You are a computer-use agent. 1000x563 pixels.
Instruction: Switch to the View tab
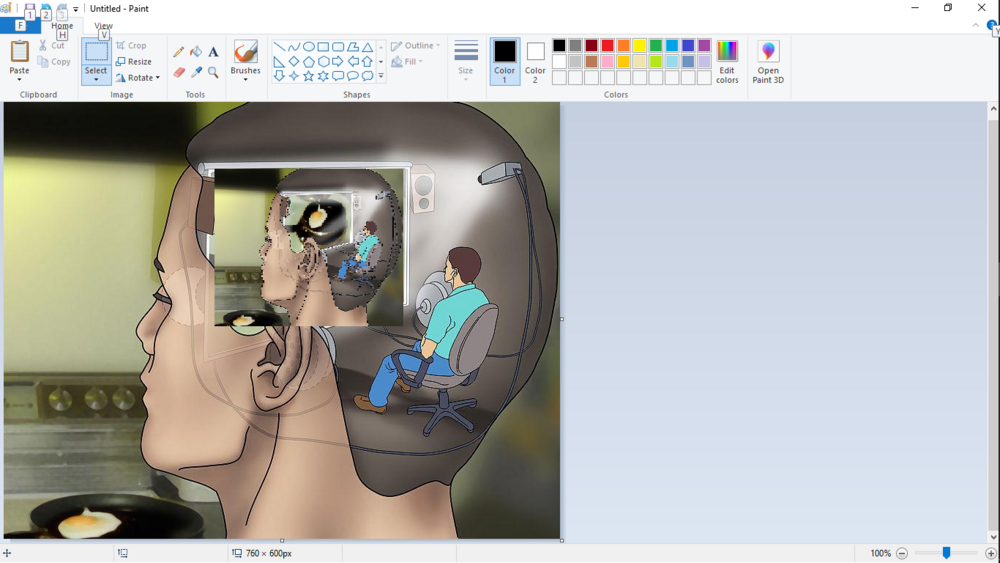click(103, 26)
